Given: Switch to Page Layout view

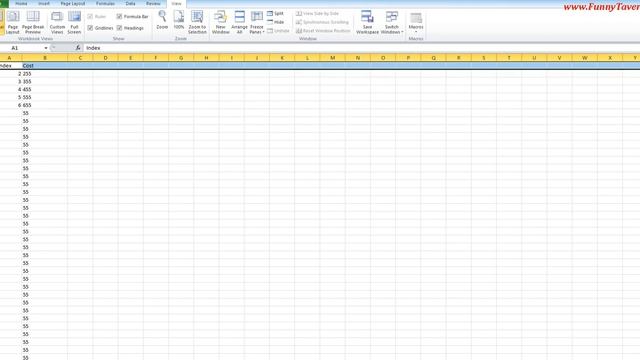Looking at the screenshot, I should (x=13, y=22).
